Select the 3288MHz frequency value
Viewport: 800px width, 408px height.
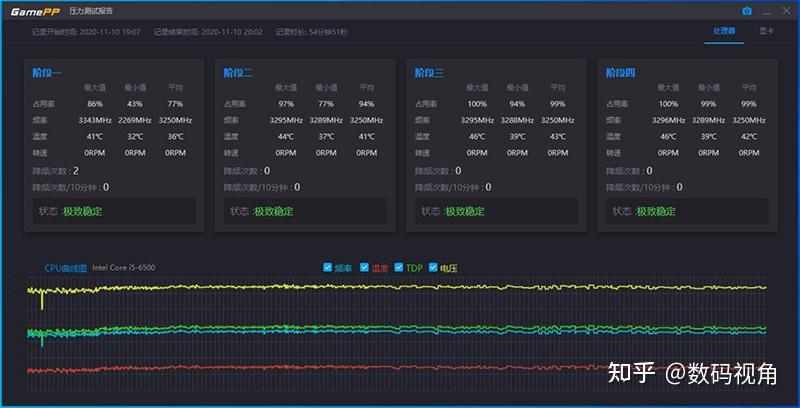(x=517, y=120)
